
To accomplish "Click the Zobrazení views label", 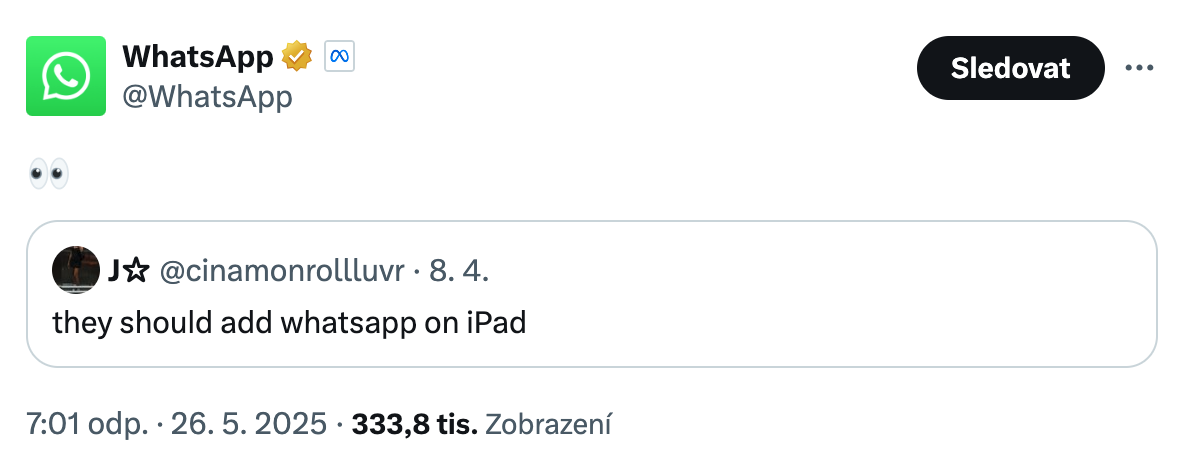I will pyautogui.click(x=547, y=425).
